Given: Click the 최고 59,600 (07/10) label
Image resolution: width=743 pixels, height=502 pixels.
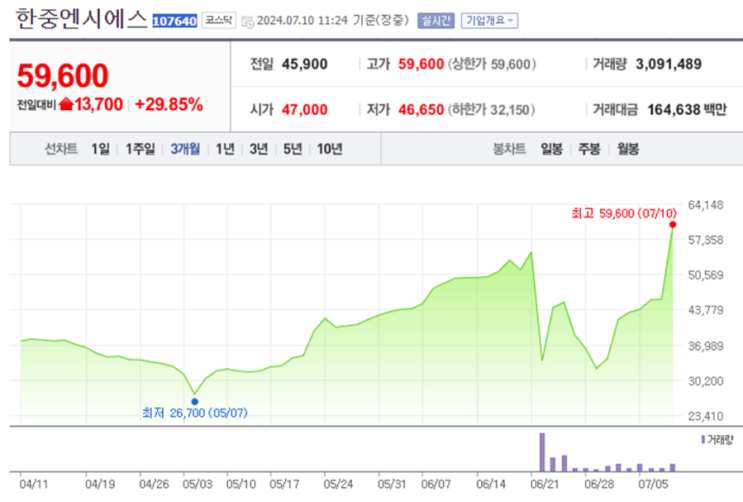Looking at the screenshot, I should [x=624, y=213].
